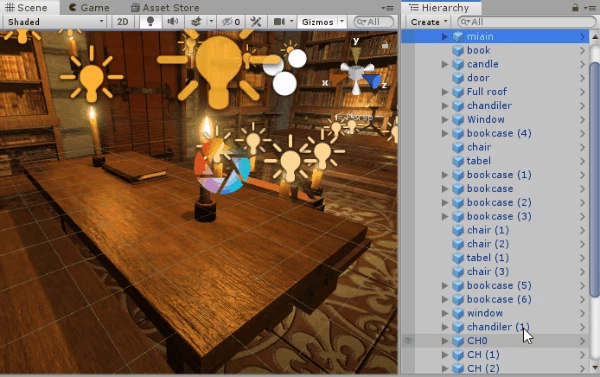The width and height of the screenshot is (600, 377).
Task: Switch to the Asset Store tab
Action: tap(165, 7)
